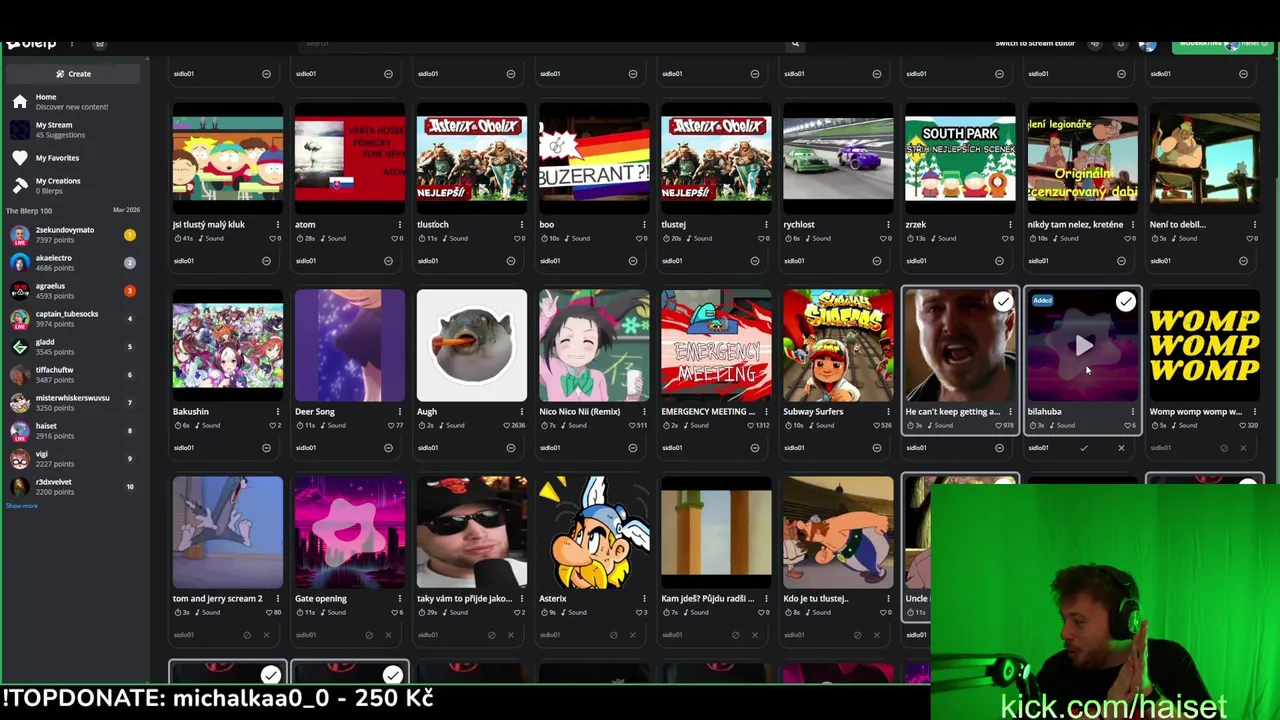This screenshot has height=720, width=1280.
Task: Click block icon under Womp womp card
Action: [x=1224, y=448]
